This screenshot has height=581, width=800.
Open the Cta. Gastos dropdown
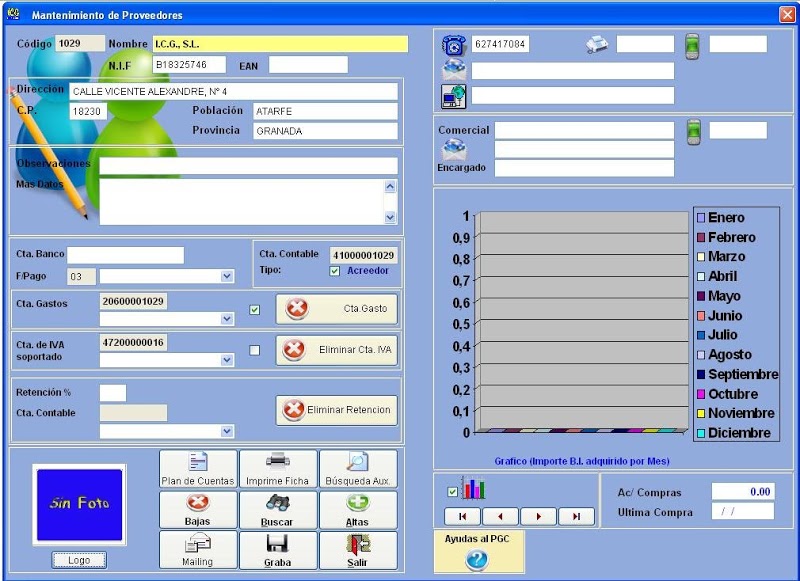pos(227,319)
